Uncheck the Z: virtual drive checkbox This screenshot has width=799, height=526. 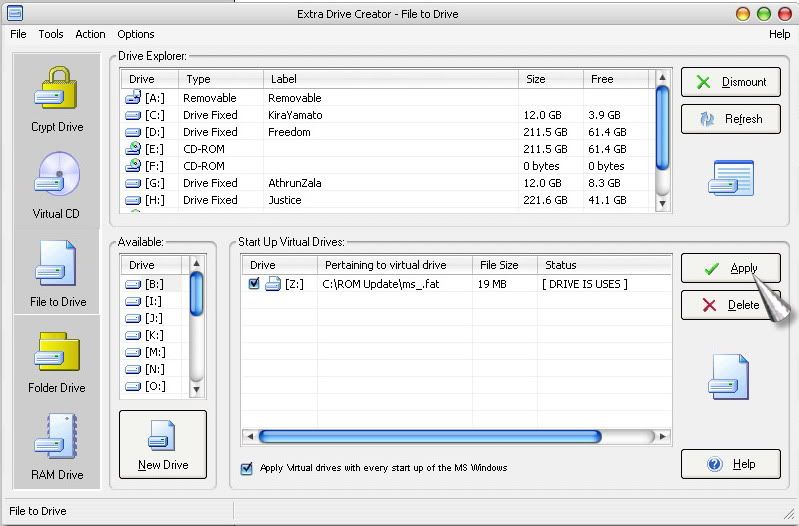(x=254, y=284)
